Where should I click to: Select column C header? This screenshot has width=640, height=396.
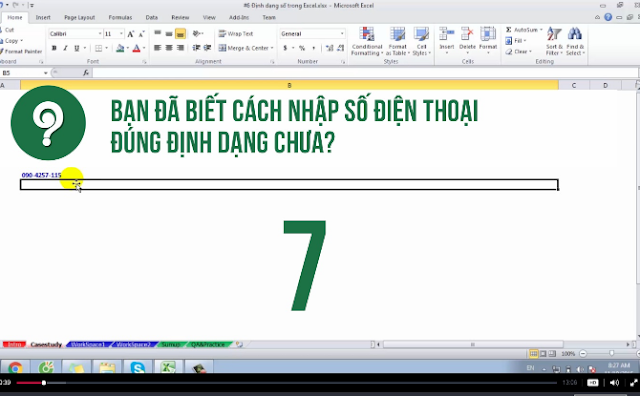[x=574, y=85]
